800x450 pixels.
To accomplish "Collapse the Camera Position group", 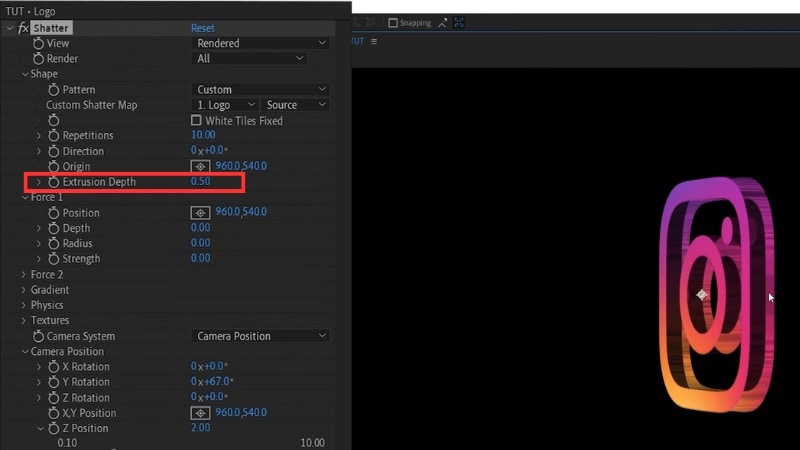I will coord(24,352).
